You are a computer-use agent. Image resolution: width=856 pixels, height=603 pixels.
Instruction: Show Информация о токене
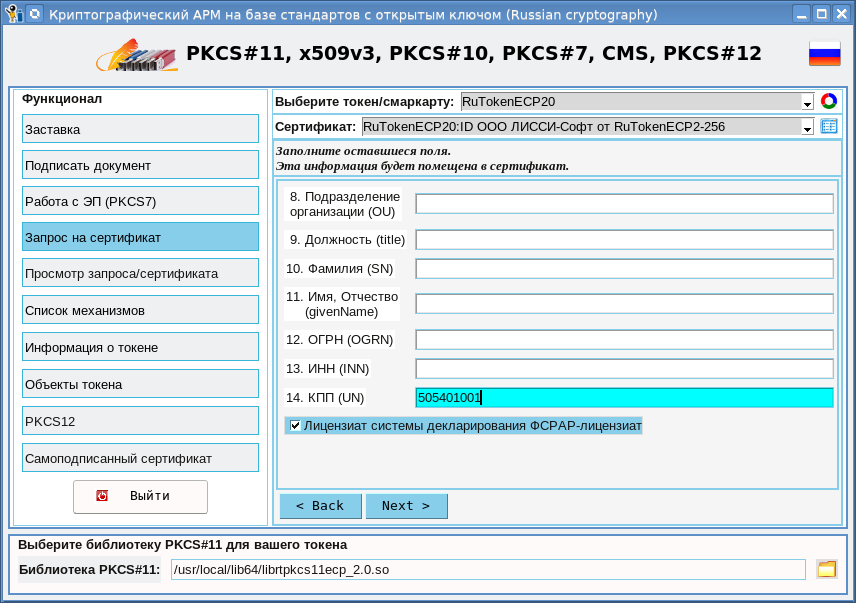click(140, 347)
